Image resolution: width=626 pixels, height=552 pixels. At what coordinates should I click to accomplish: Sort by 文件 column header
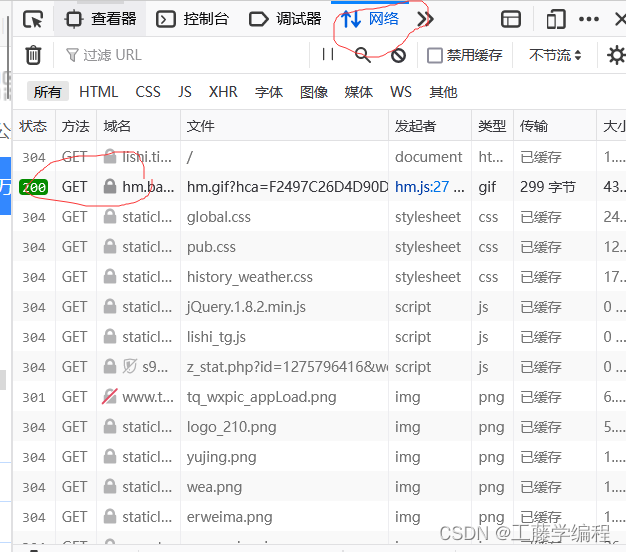pyautogui.click(x=284, y=126)
